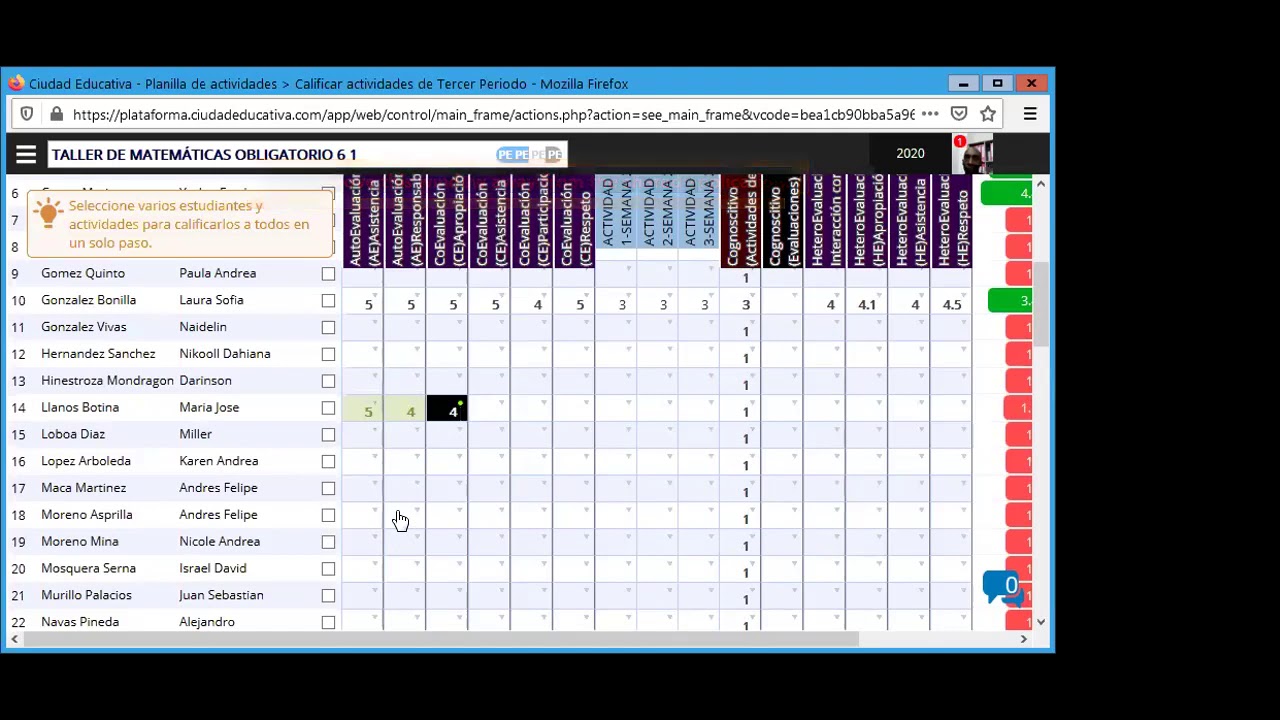Click the lightbulb tip icon

pos(48,212)
